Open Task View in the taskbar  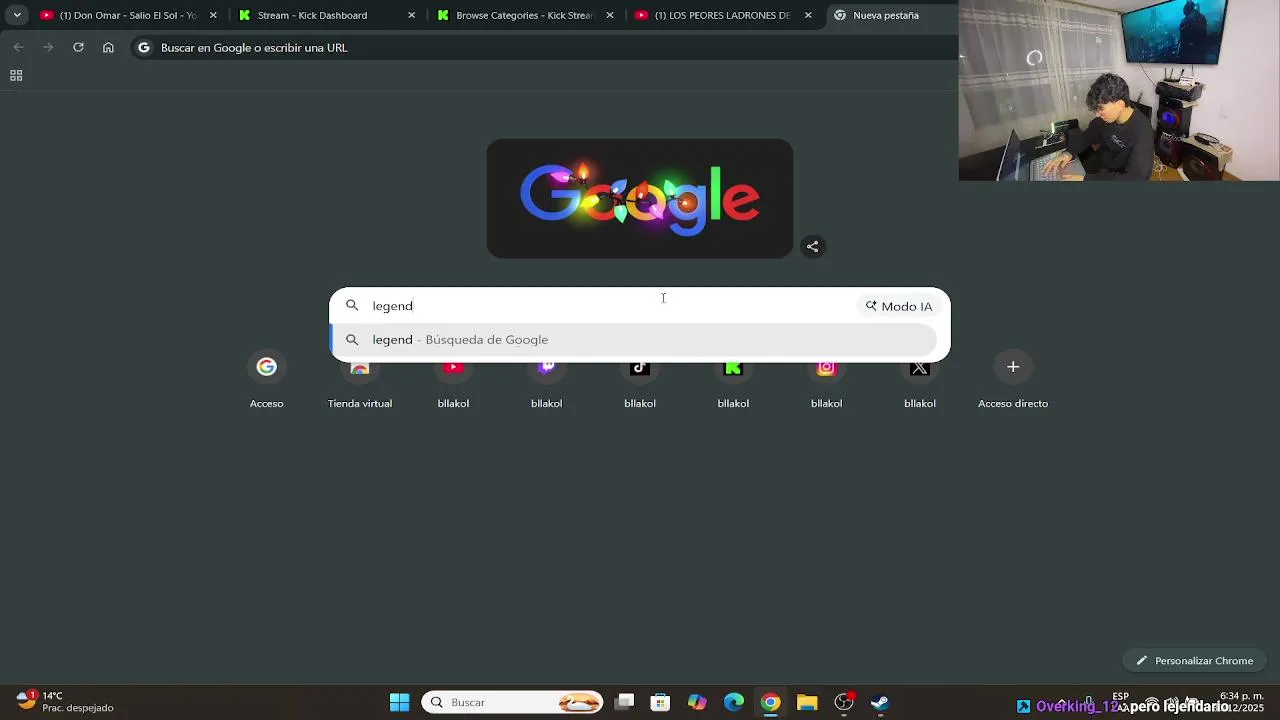point(624,702)
